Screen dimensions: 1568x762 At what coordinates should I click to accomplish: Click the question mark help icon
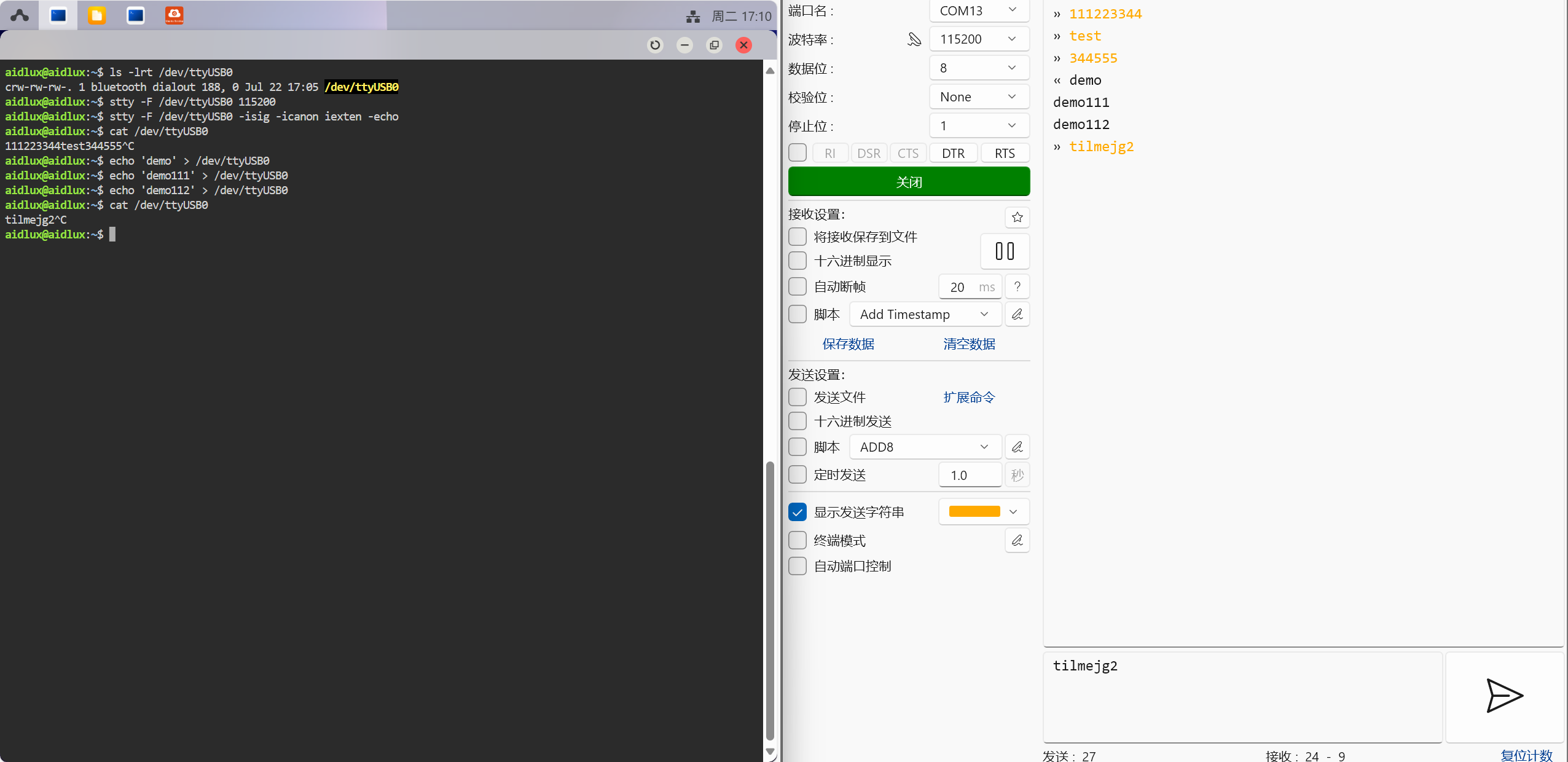coord(1017,286)
